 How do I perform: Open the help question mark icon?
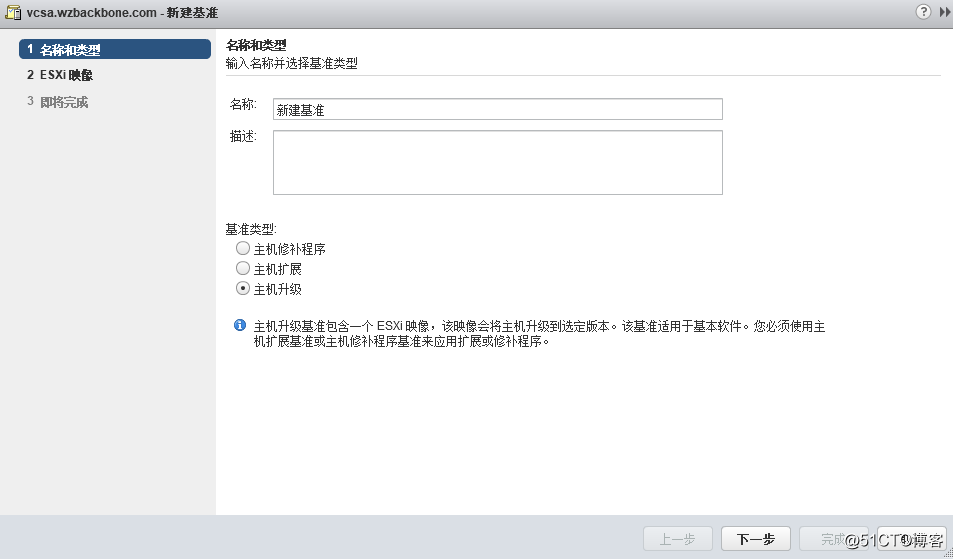point(923,12)
